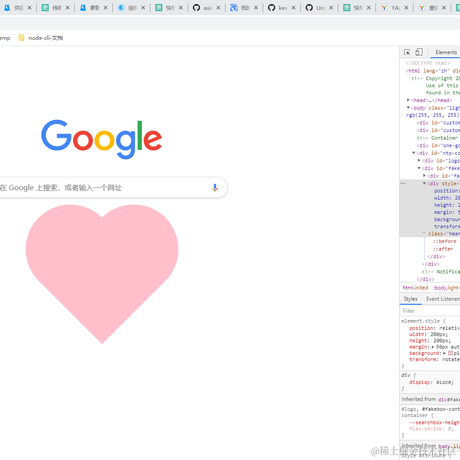The width and height of the screenshot is (460, 460).
Task: Close the 'YA' browser tab
Action: [406, 8]
